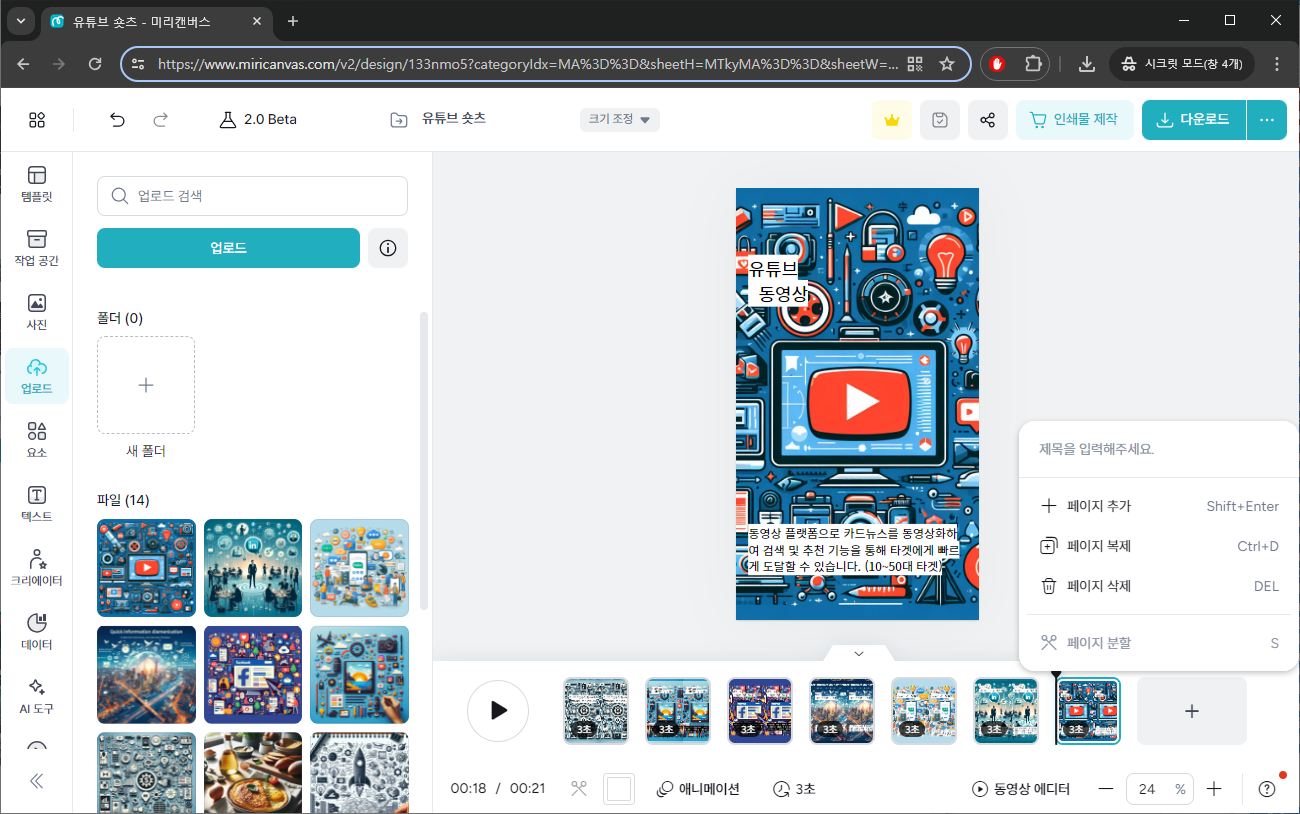Open the 3초 page duration setting
Screen dimensions: 1300x814
[x=794, y=789]
